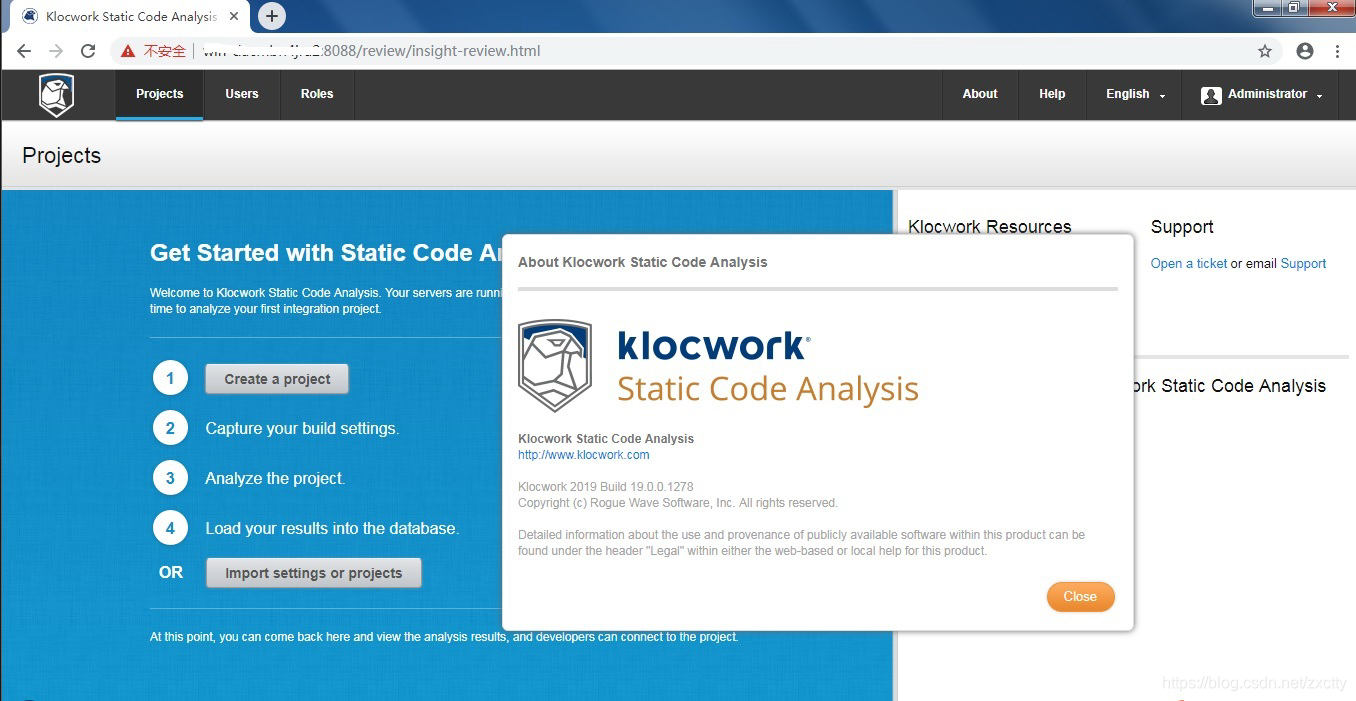Click the Klocwork Resources heading
1356x701 pixels.
[x=989, y=227]
